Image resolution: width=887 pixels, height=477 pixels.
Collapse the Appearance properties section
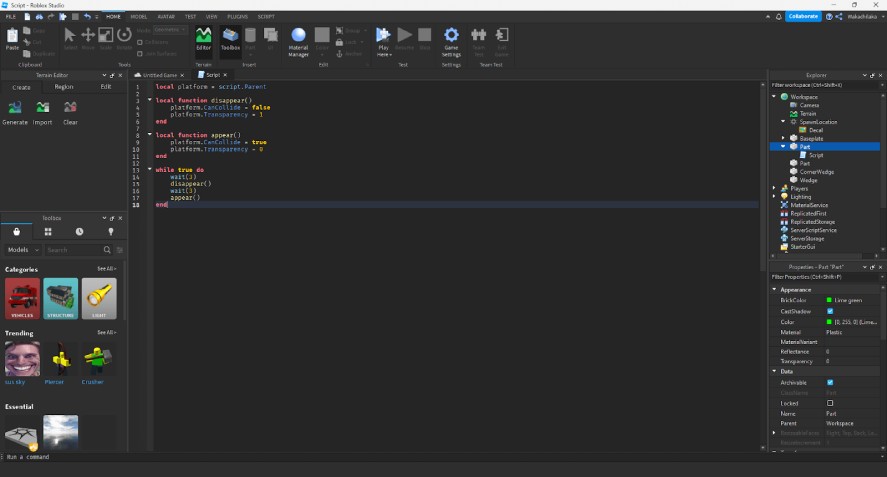[x=774, y=289]
